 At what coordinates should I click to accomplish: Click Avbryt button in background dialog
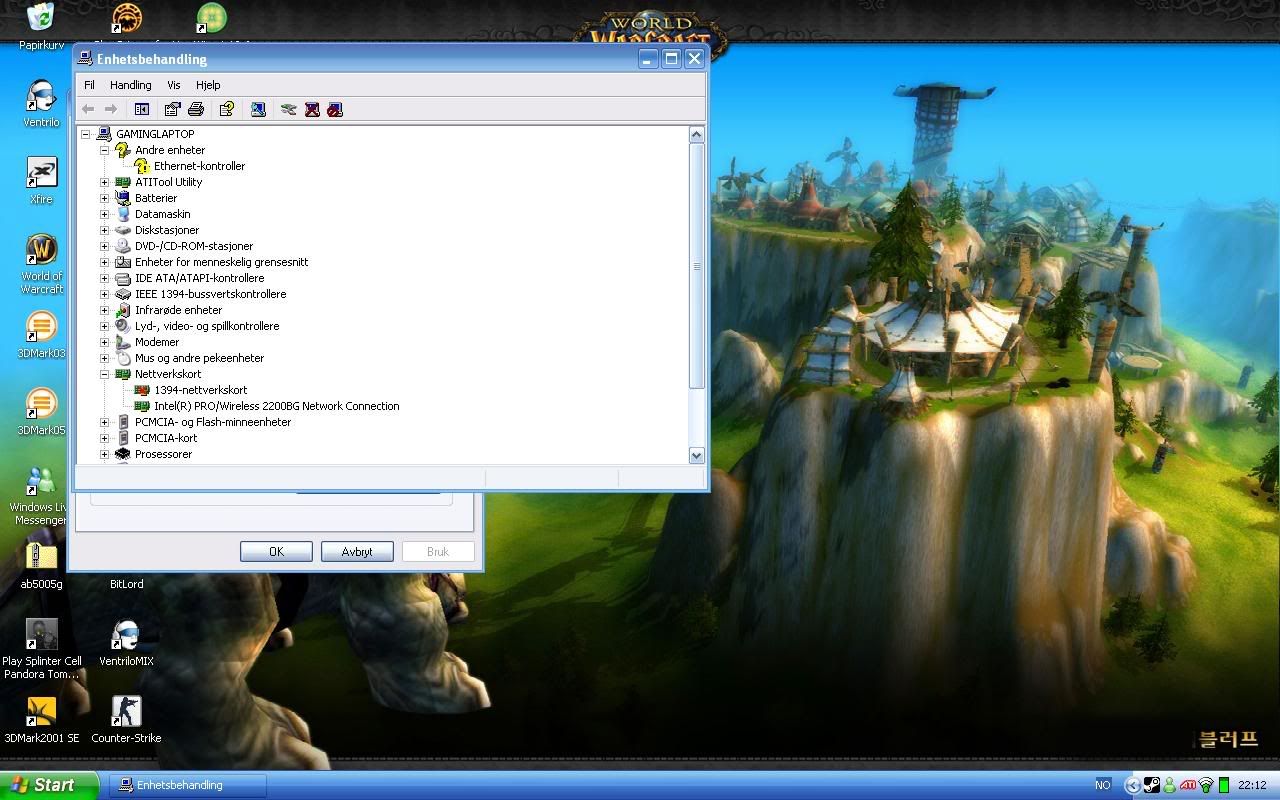[357, 551]
